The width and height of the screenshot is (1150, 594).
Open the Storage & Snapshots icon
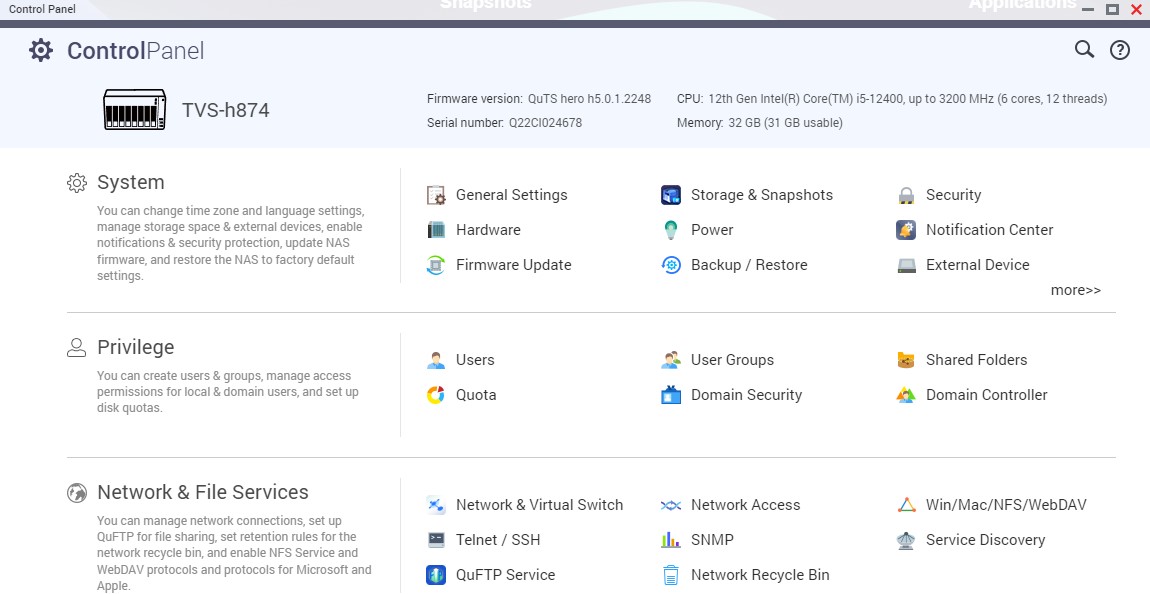(671, 195)
